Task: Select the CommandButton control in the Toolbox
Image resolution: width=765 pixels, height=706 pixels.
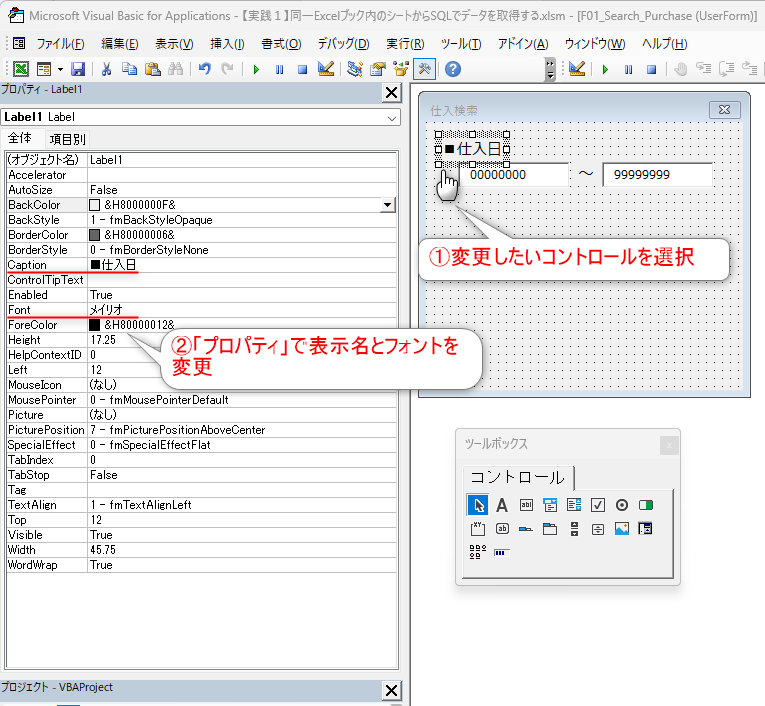Action: [x=502, y=529]
